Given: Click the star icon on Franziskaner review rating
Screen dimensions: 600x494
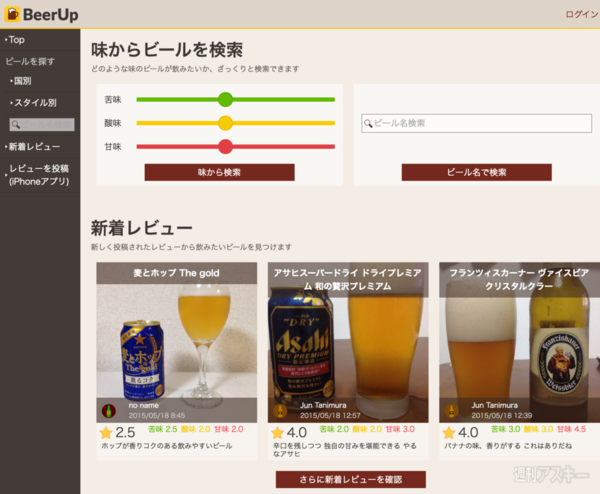Looking at the screenshot, I should (x=449, y=433).
